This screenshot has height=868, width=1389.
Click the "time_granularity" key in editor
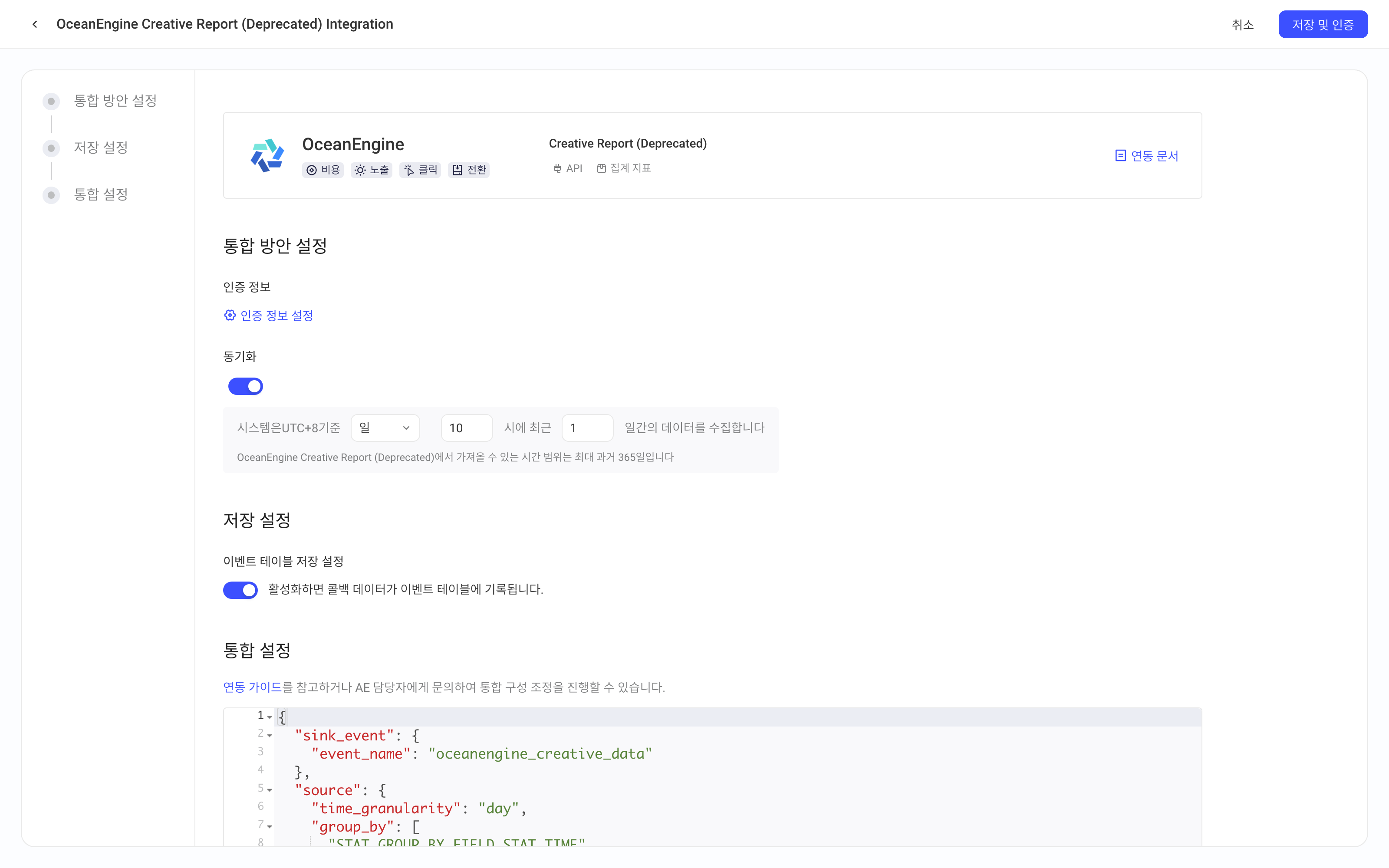click(x=386, y=808)
